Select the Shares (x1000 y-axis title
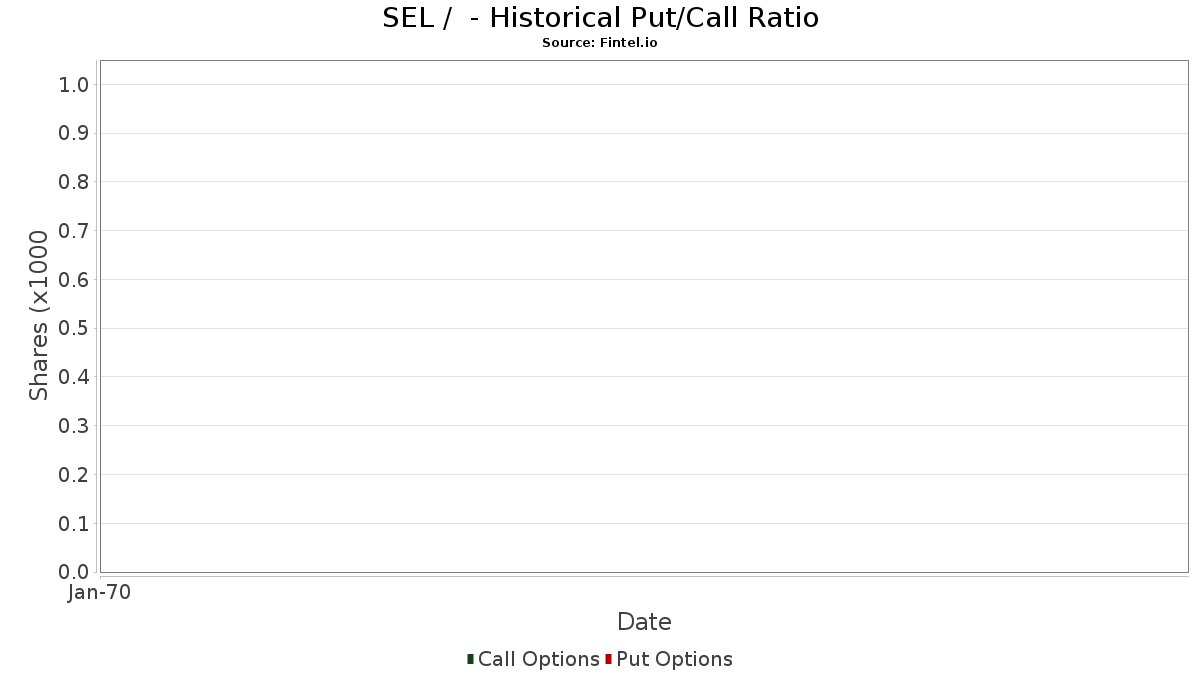Screen dimensions: 1200x675 [39, 316]
